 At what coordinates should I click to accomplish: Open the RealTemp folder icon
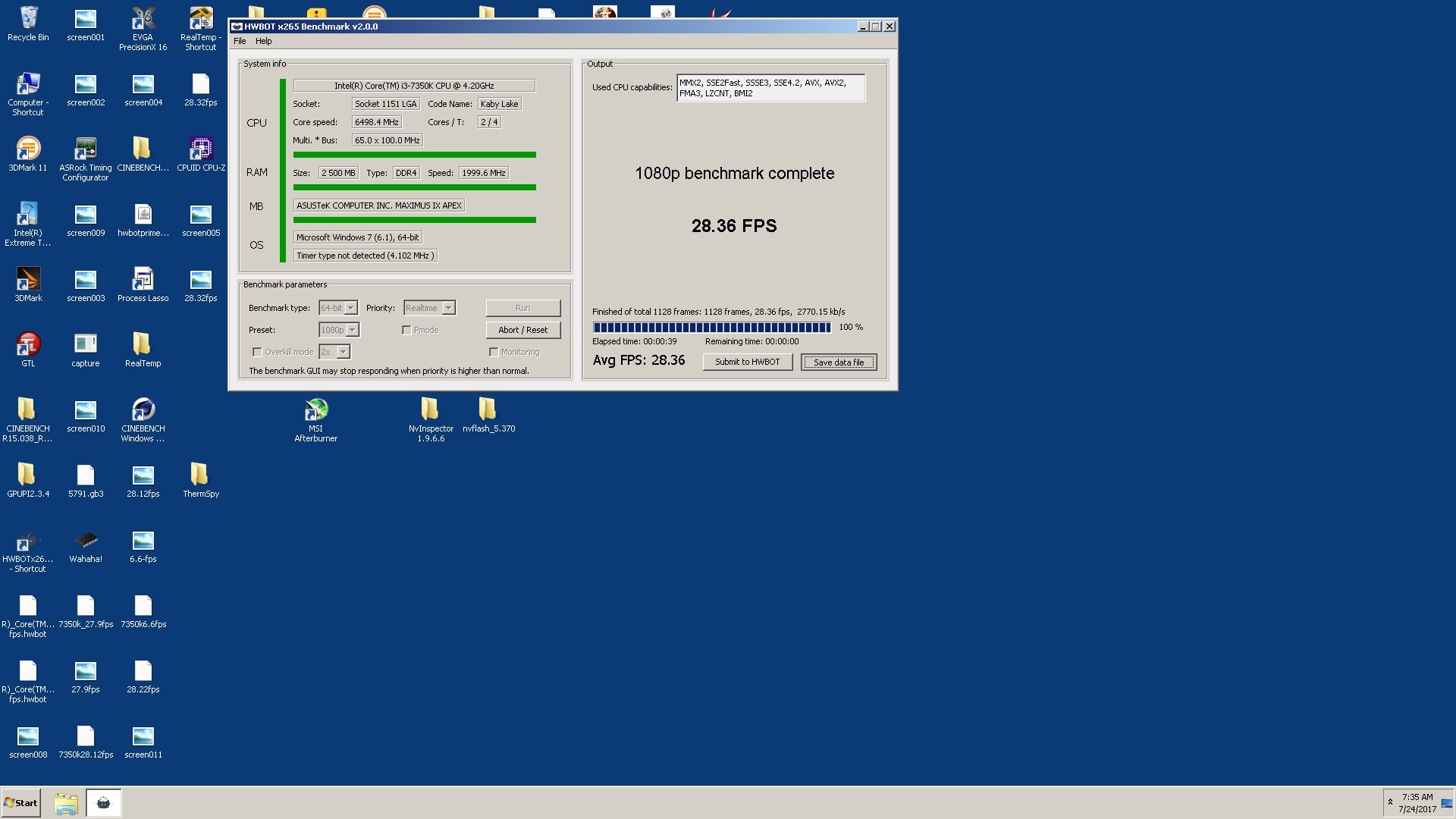pyautogui.click(x=143, y=350)
